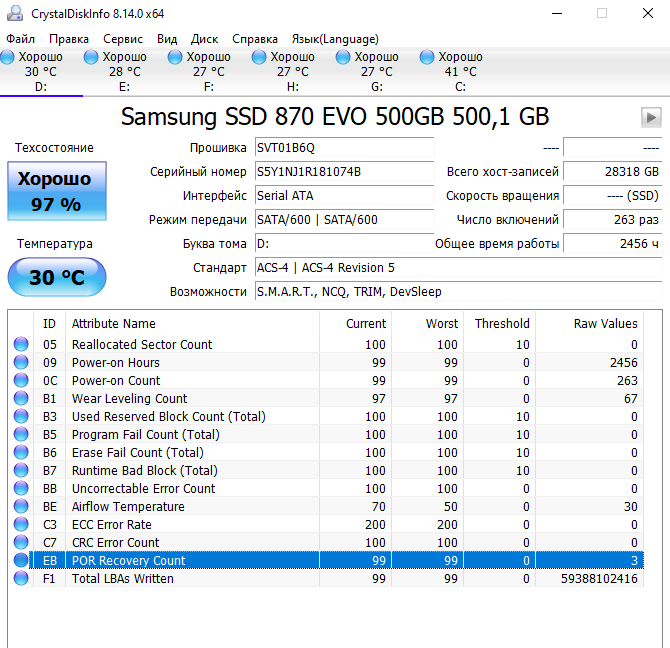Click the Возможности features field

coord(458,291)
